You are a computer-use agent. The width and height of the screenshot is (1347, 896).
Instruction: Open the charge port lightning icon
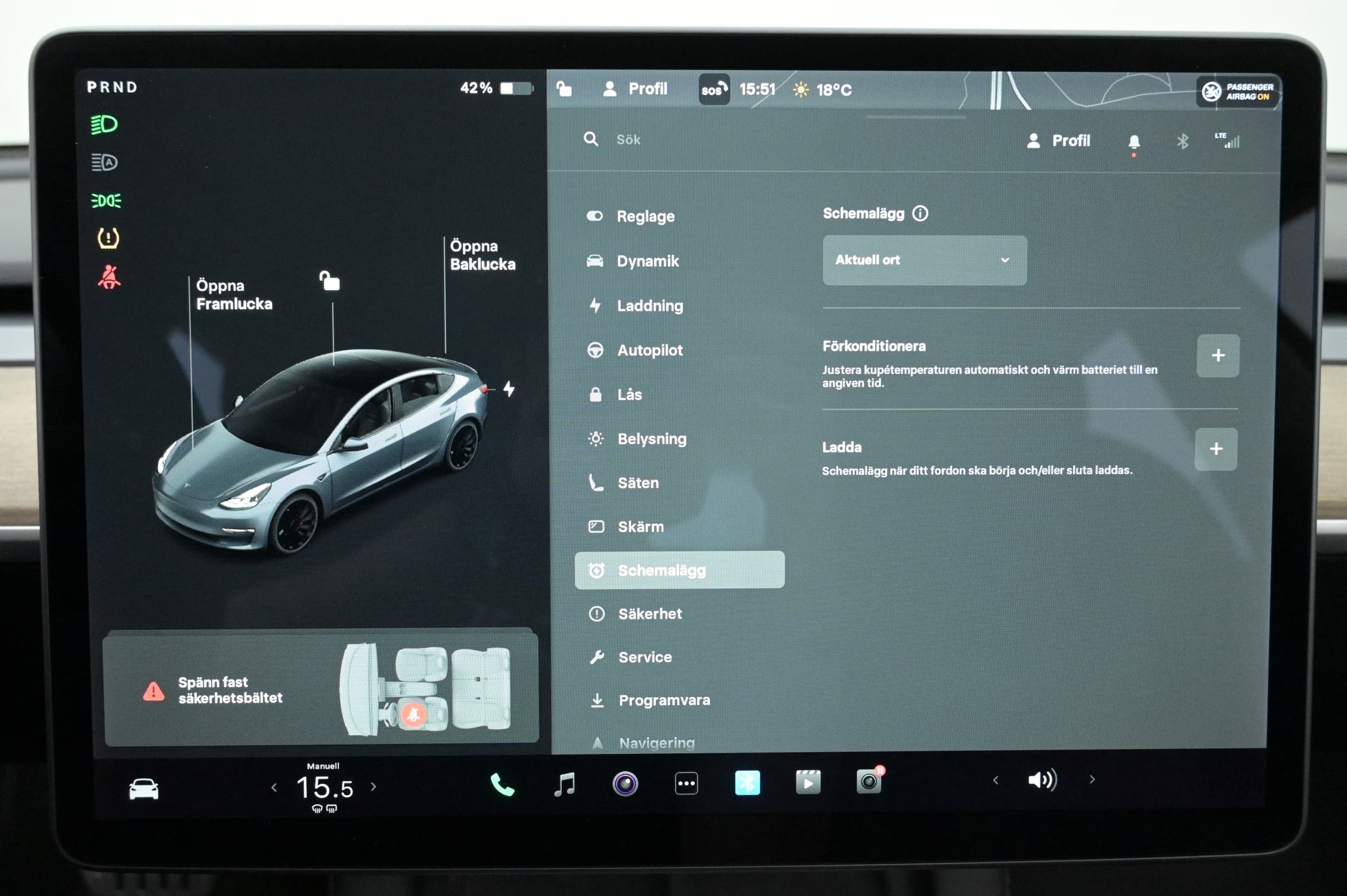click(x=509, y=389)
